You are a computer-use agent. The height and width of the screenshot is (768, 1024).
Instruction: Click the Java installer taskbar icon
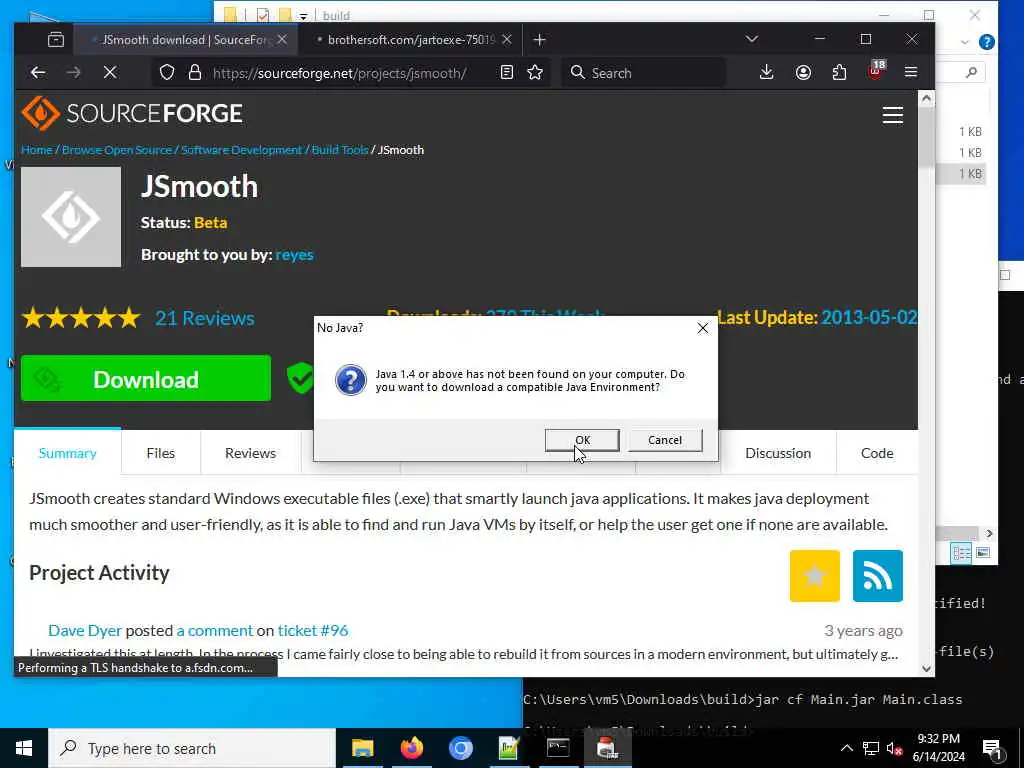607,748
